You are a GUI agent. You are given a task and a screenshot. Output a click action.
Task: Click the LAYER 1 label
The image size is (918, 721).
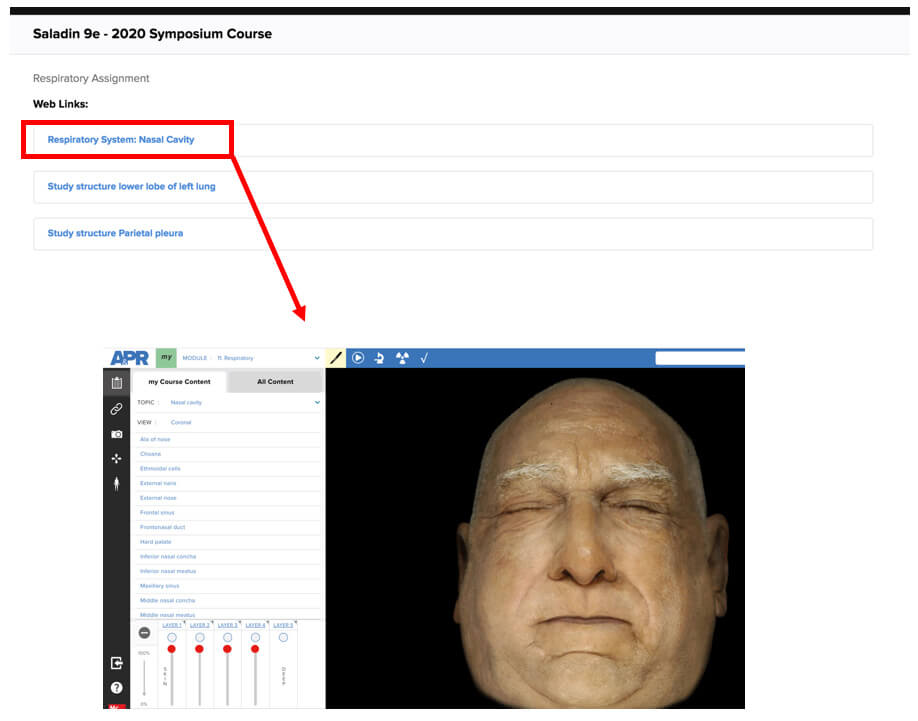(x=172, y=625)
